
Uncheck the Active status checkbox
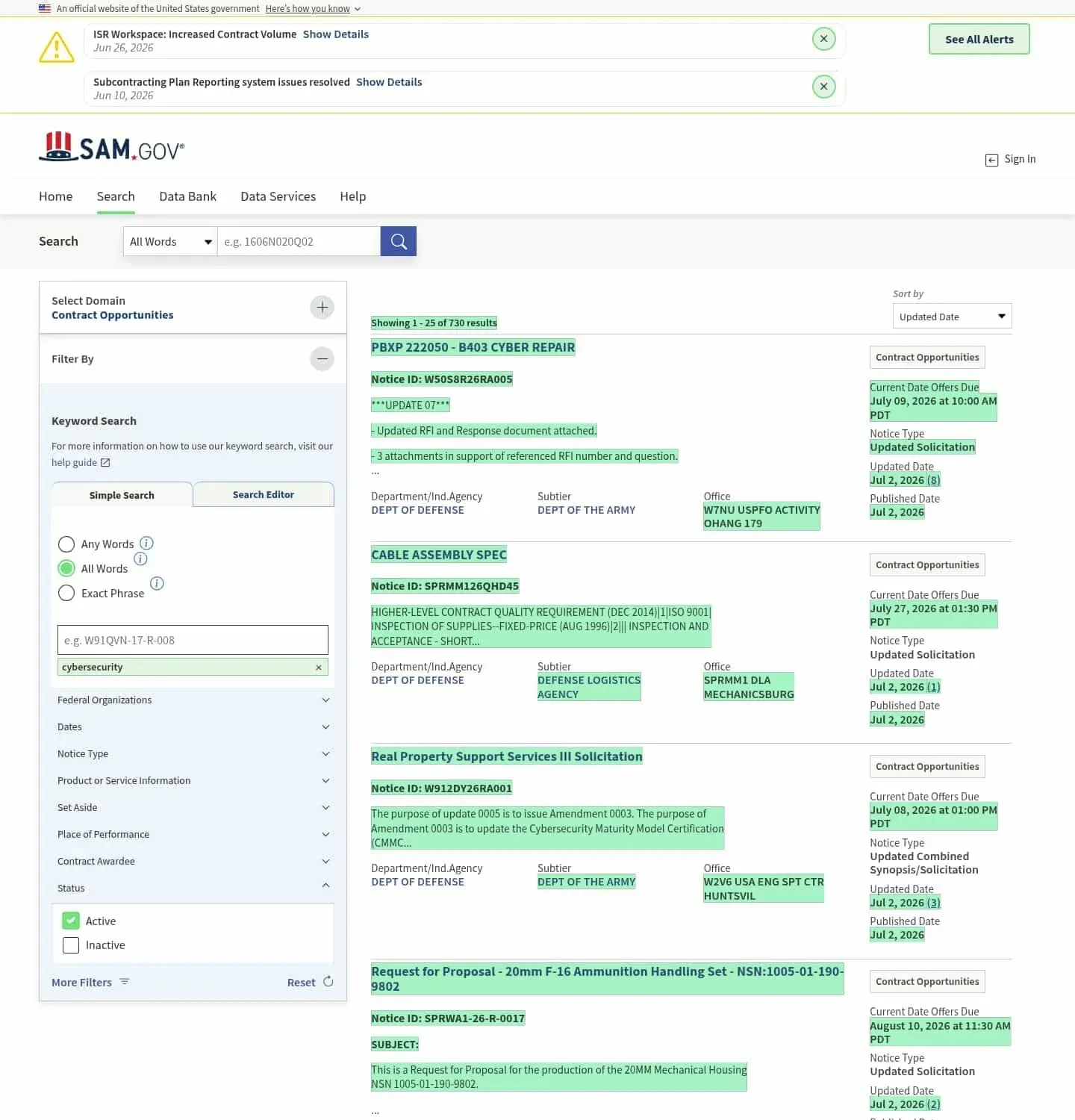point(71,921)
